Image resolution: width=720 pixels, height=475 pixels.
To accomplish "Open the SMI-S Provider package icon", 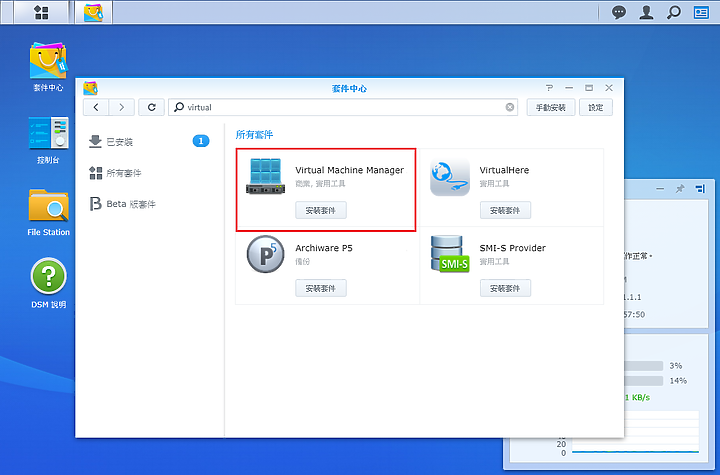I will click(x=450, y=254).
